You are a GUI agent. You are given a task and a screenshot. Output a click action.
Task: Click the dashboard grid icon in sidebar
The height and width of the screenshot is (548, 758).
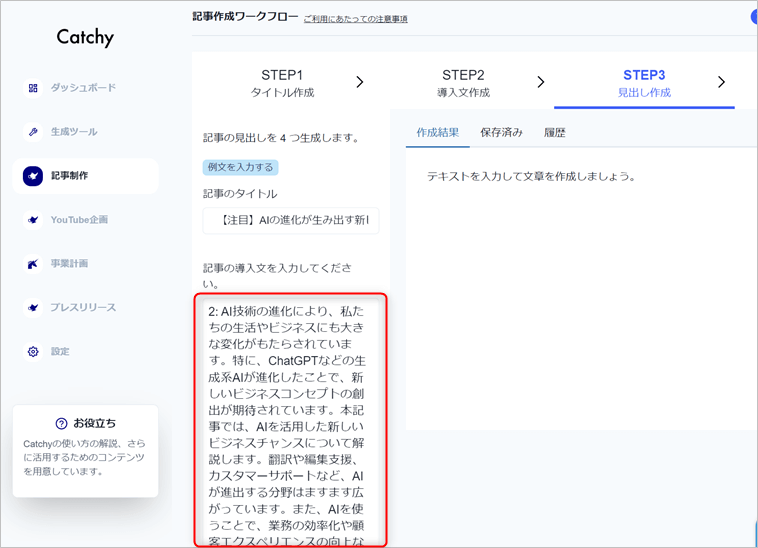click(33, 88)
